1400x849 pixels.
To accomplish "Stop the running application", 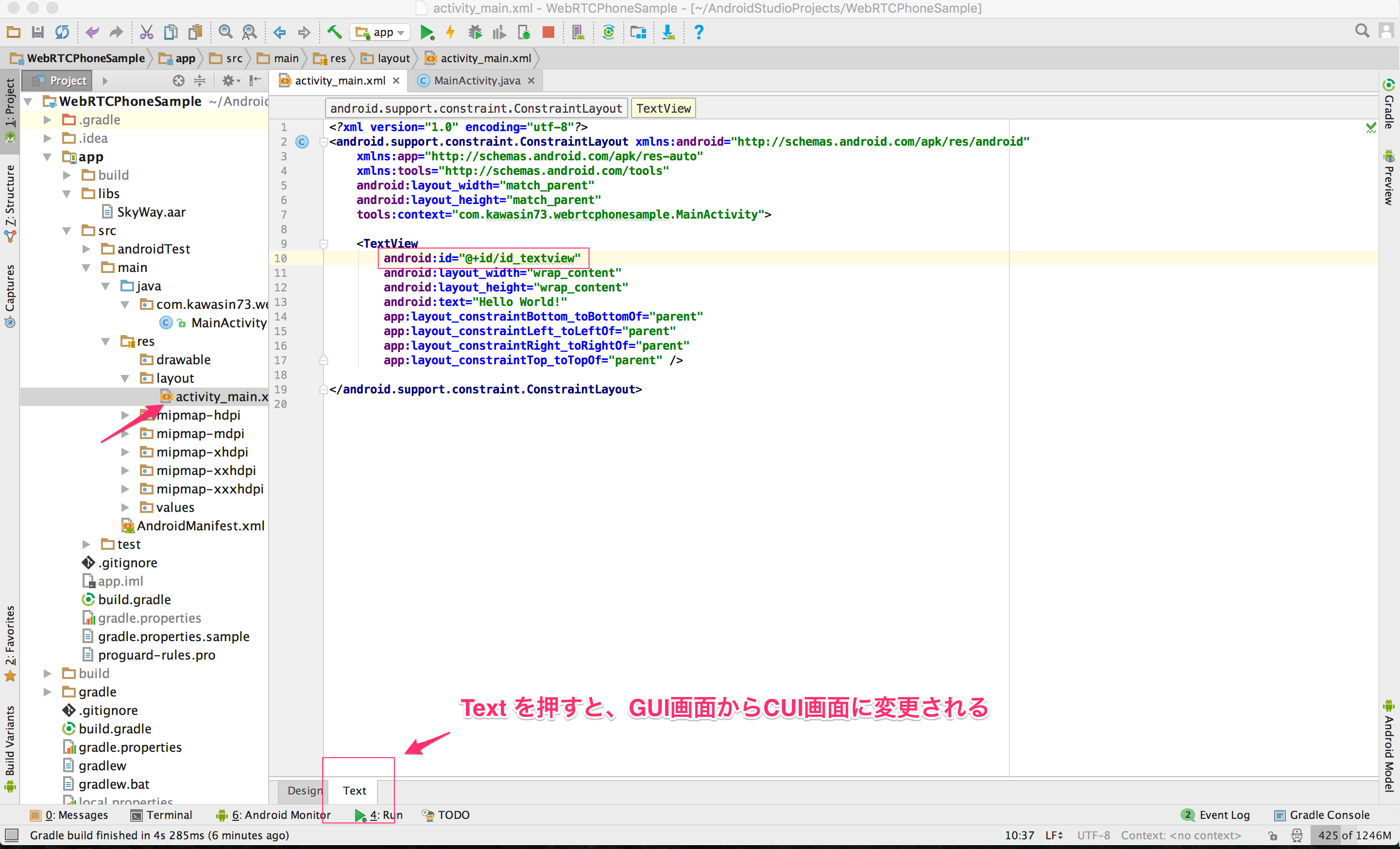I will pos(548,32).
